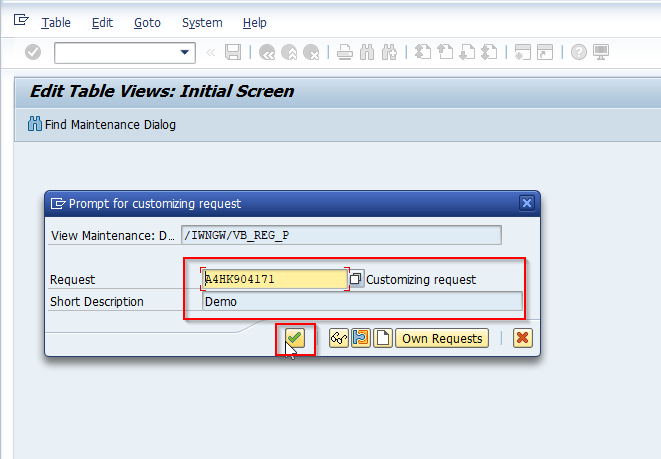Click the Save floppy disk icon
The width and height of the screenshot is (661, 459).
pos(233,52)
